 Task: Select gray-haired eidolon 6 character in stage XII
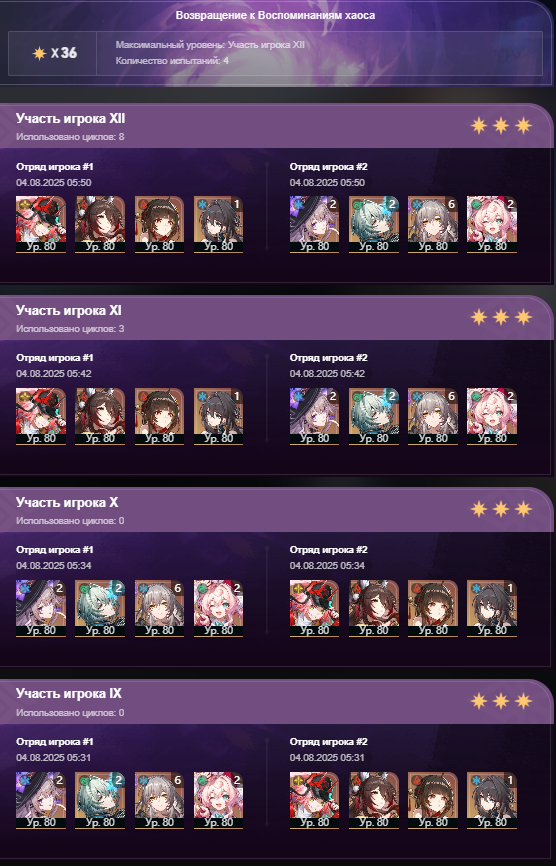433,224
